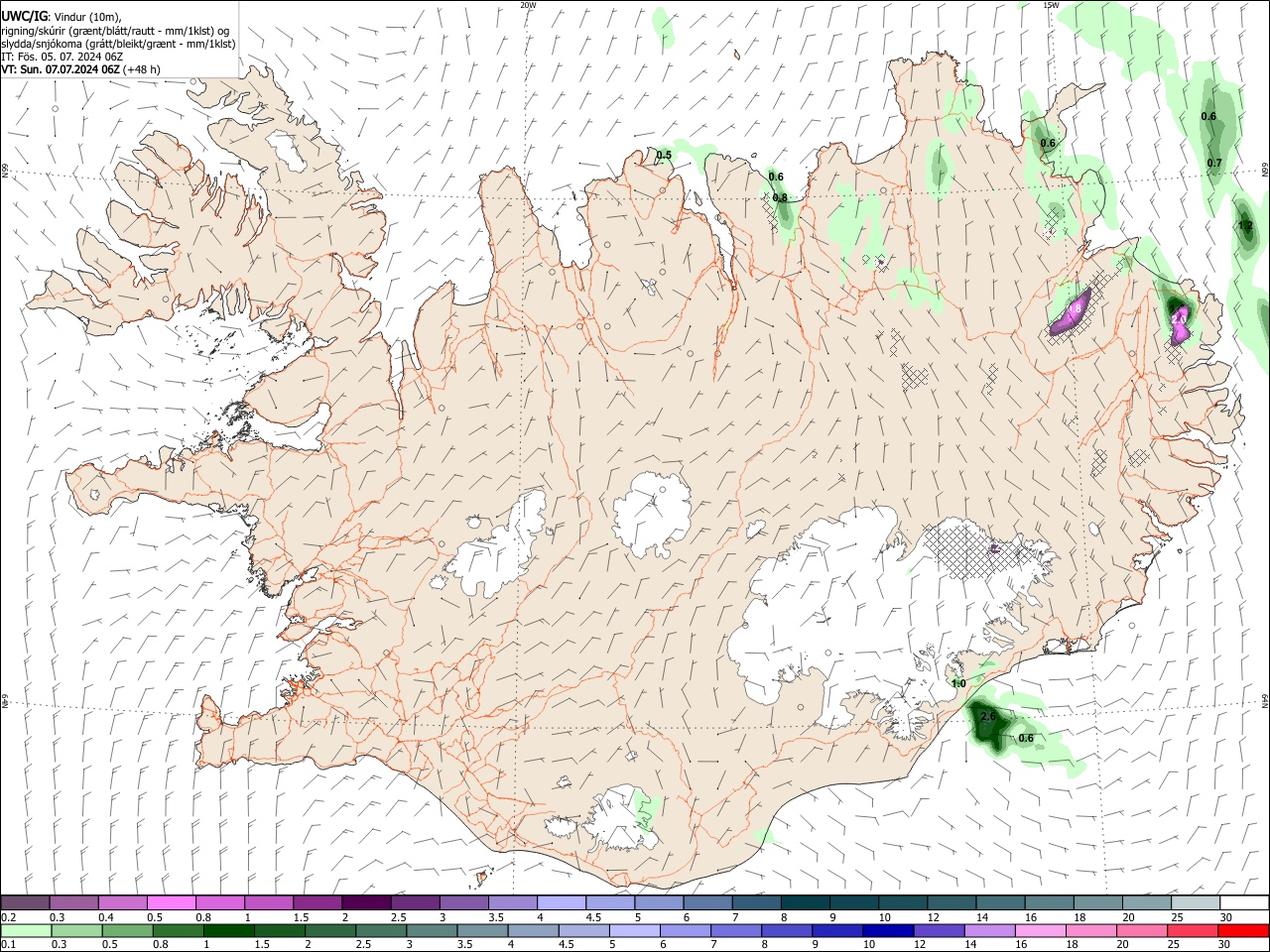Click the white '2.0' value in the eastern pink patch
This screenshot has width=1270, height=952.
pos(1179,319)
